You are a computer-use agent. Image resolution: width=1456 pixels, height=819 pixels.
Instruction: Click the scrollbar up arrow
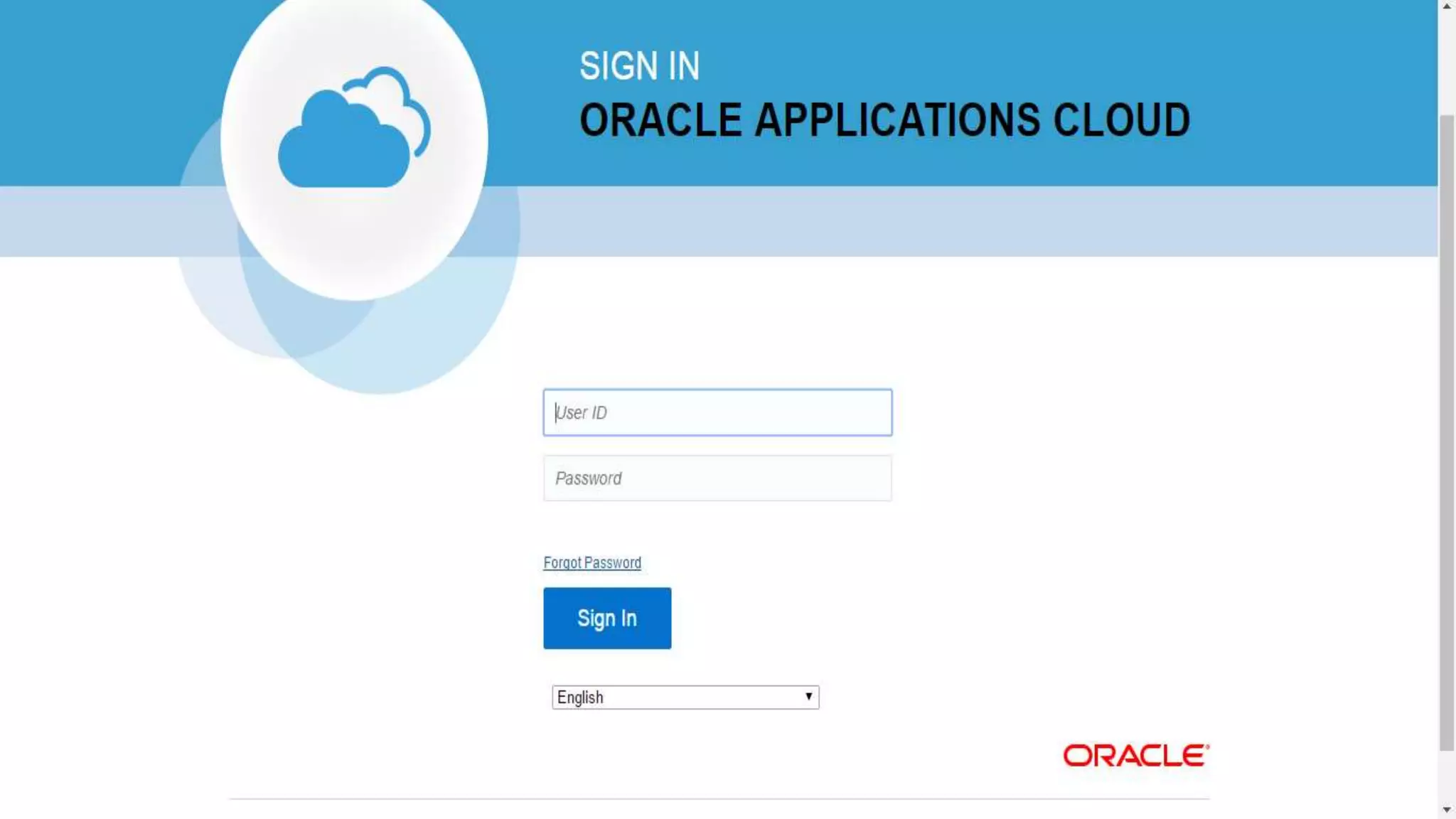coord(1447,6)
